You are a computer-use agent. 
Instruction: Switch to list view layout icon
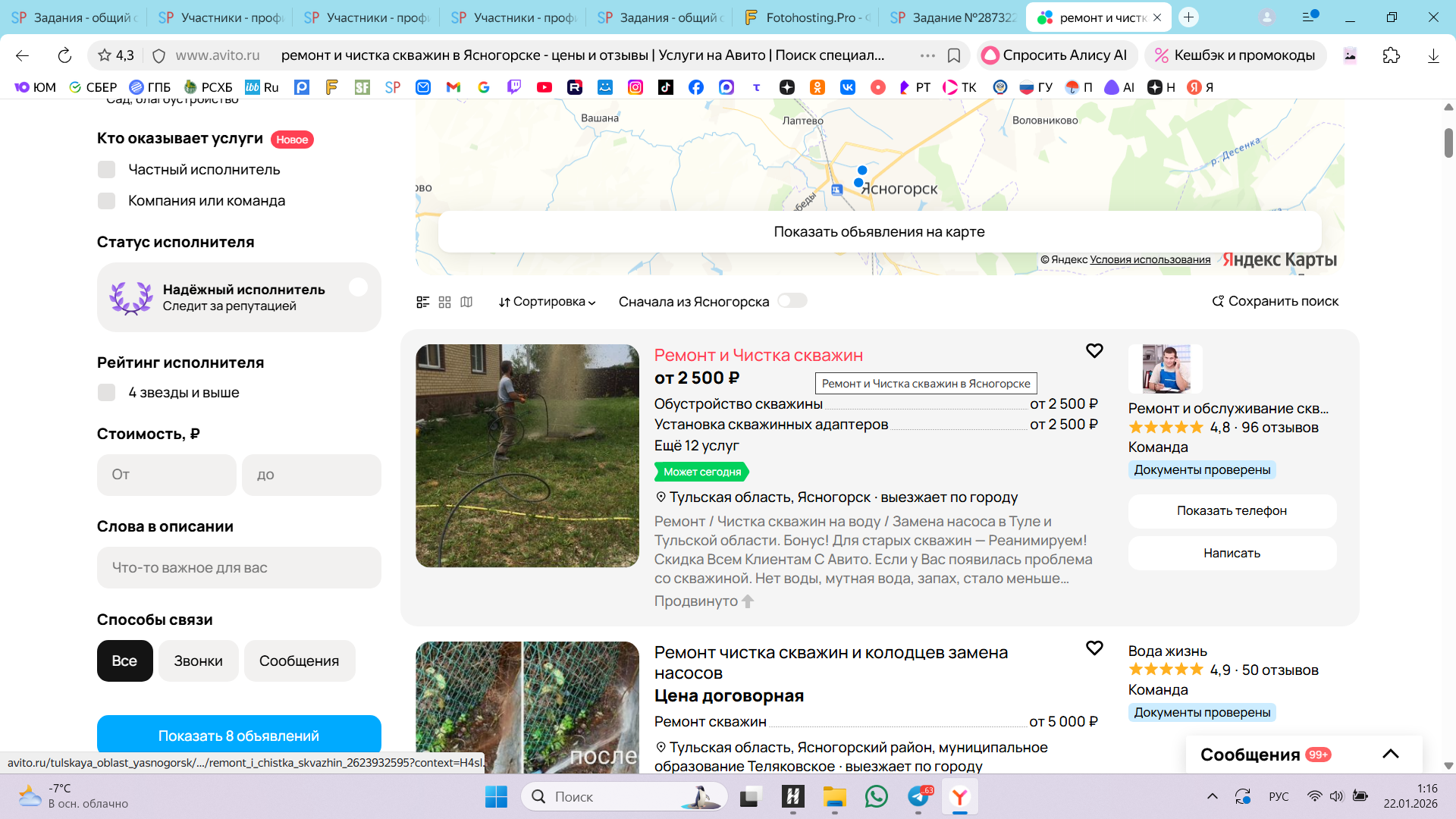(423, 302)
